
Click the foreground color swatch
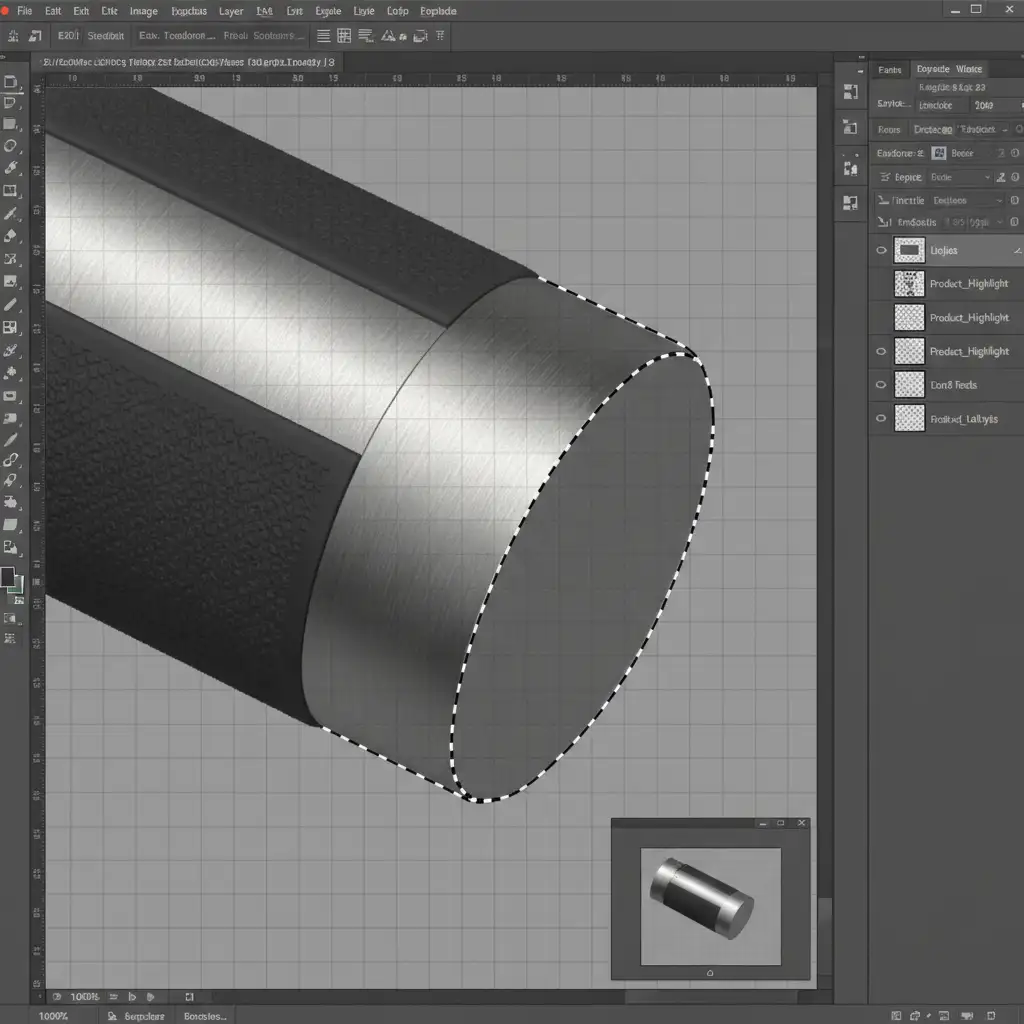tap(8, 577)
